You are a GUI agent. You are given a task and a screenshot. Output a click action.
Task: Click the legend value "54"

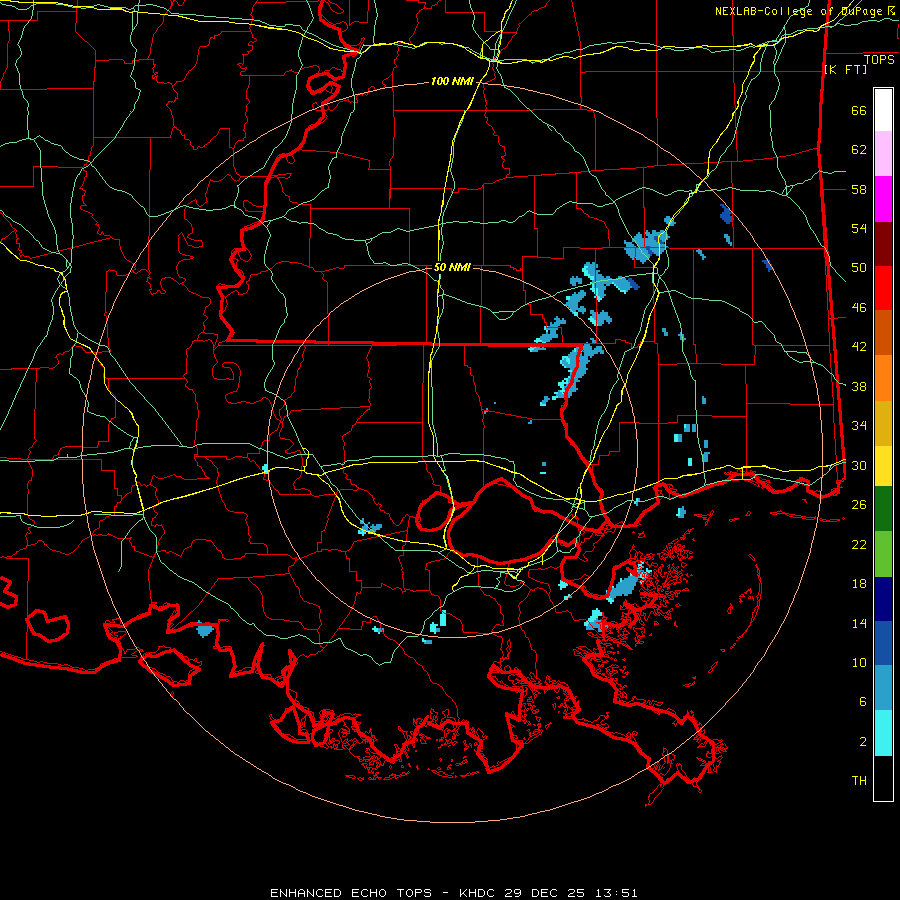coord(859,228)
